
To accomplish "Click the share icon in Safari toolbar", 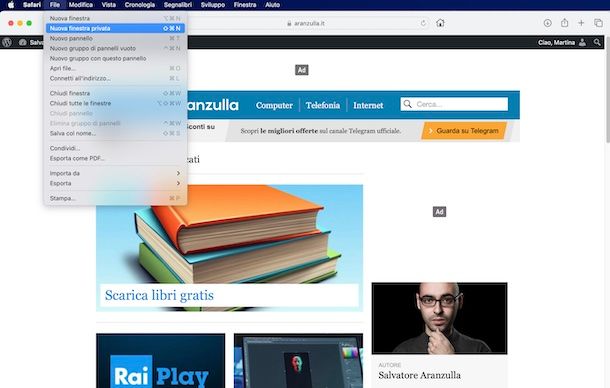I will [564, 23].
